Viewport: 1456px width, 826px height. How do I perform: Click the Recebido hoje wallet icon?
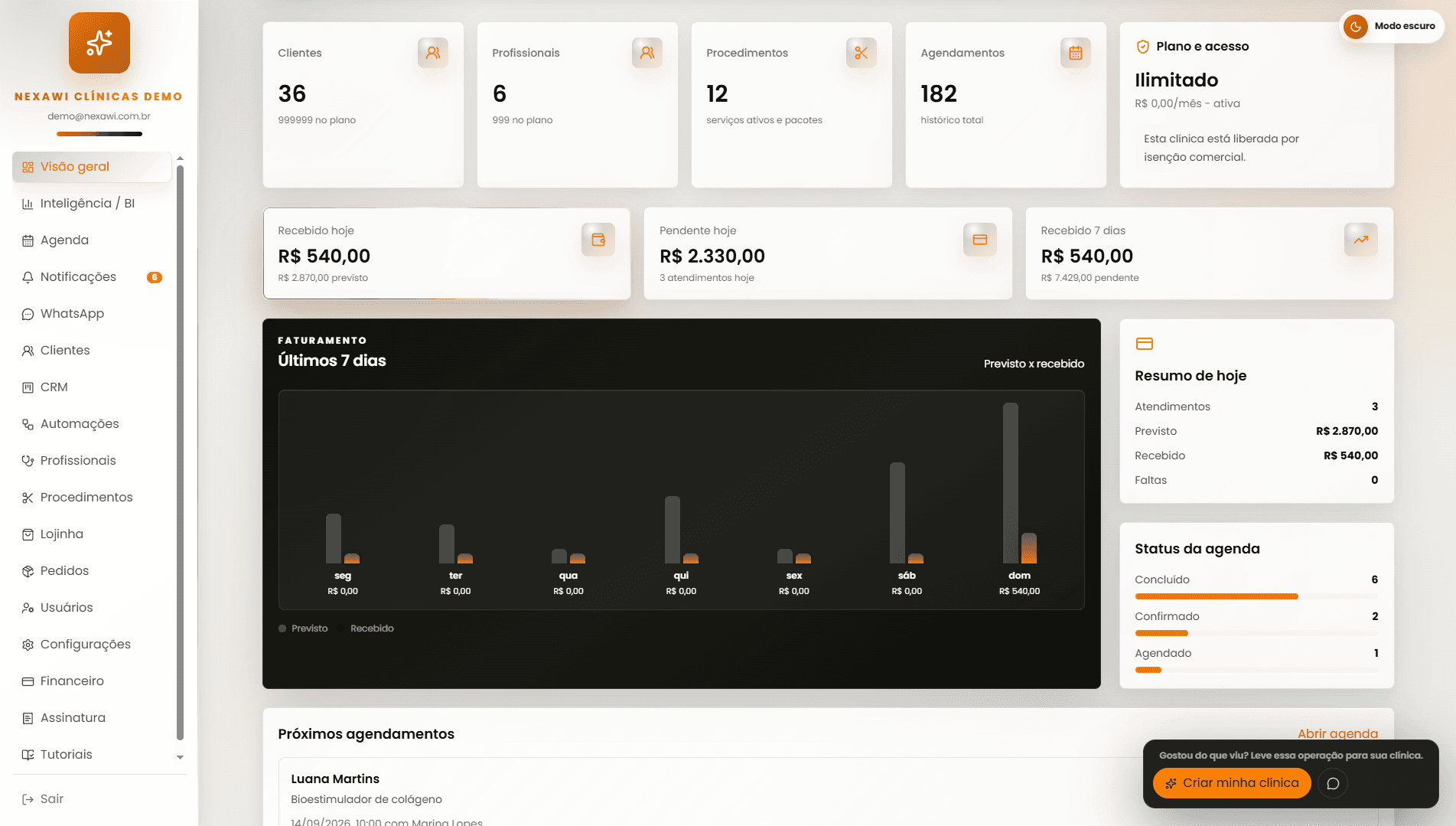tap(598, 240)
